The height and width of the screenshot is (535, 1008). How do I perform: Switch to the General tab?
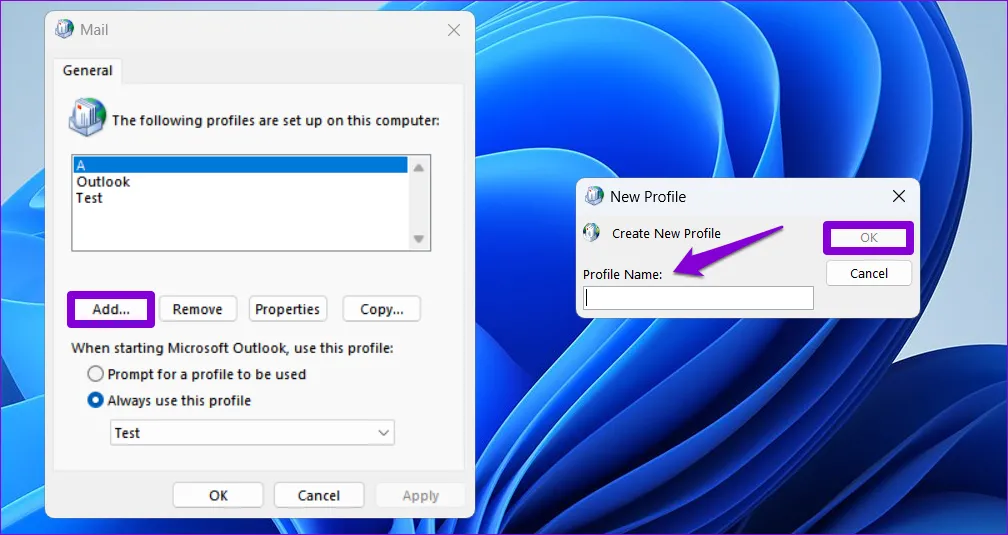pyautogui.click(x=88, y=71)
